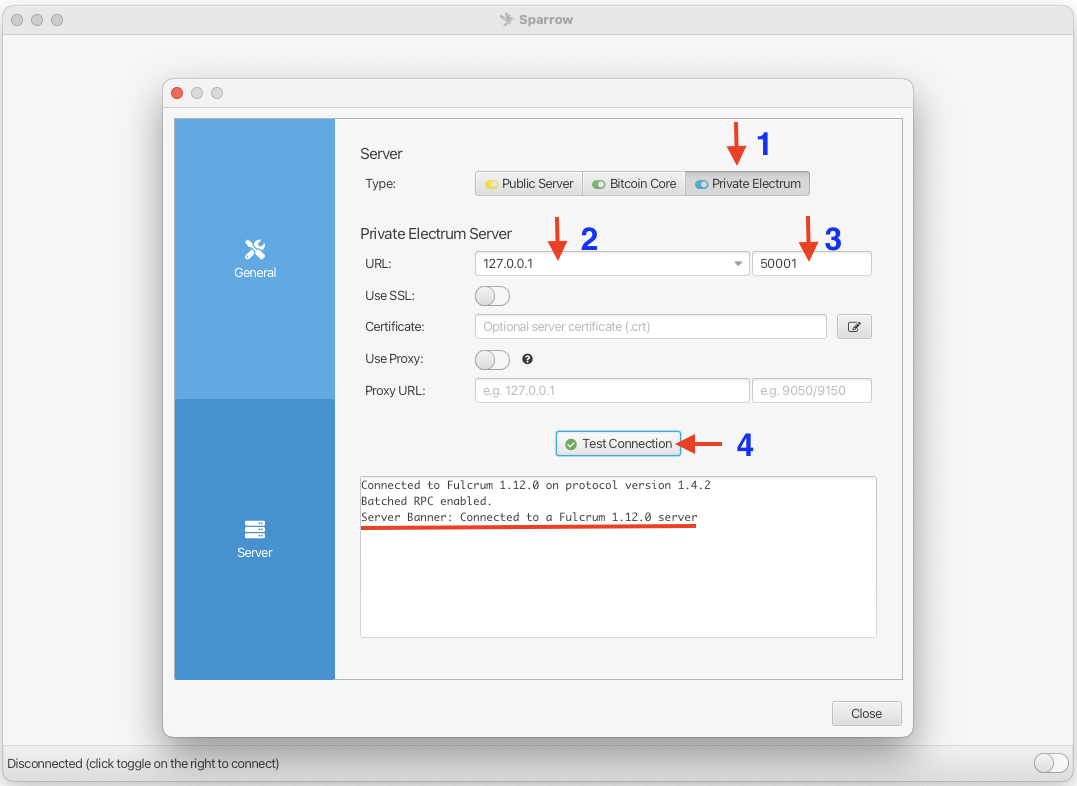Click the connection results text area
This screenshot has width=1077, height=786.
(618, 557)
